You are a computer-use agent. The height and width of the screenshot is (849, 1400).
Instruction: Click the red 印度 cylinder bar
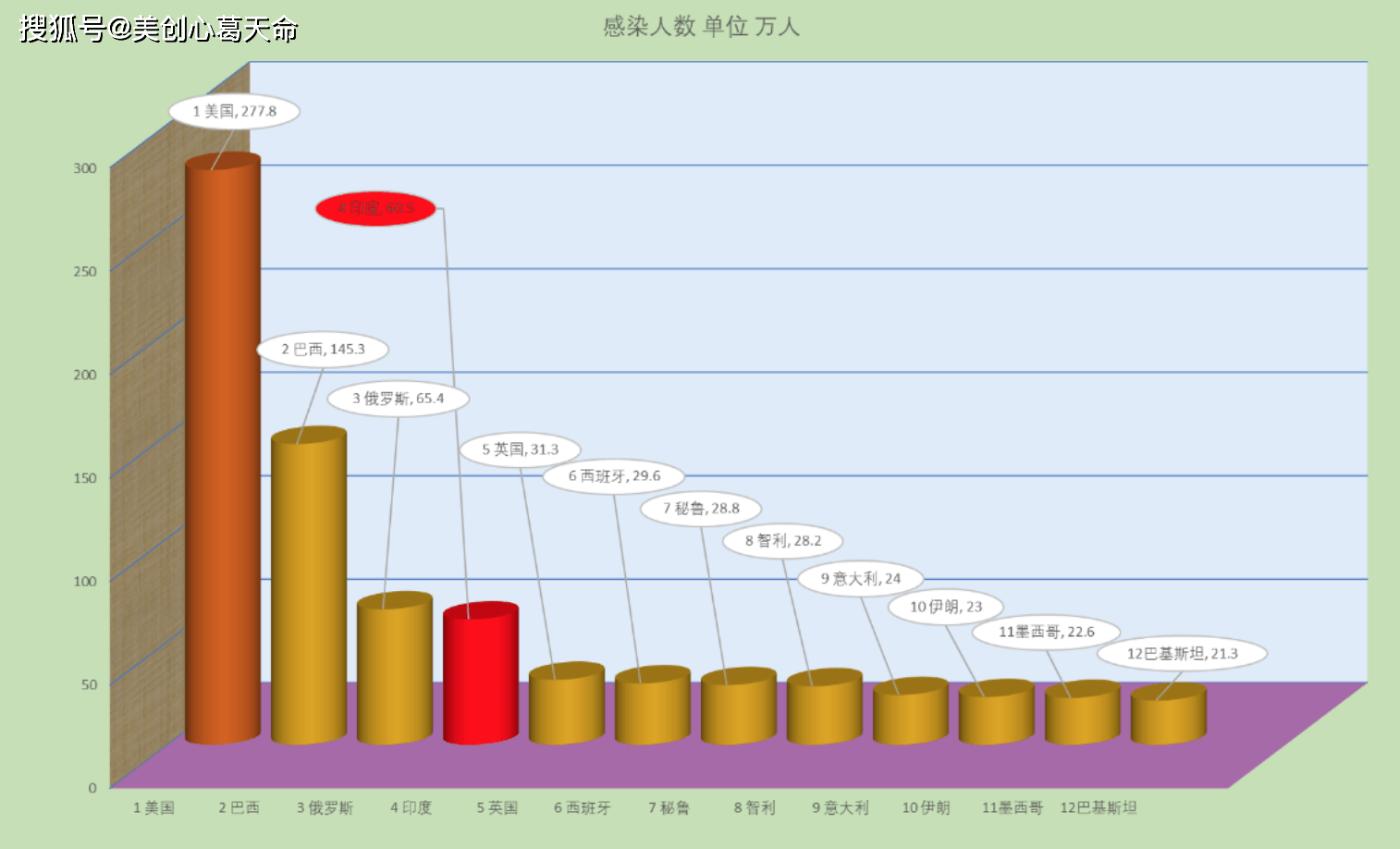481,673
